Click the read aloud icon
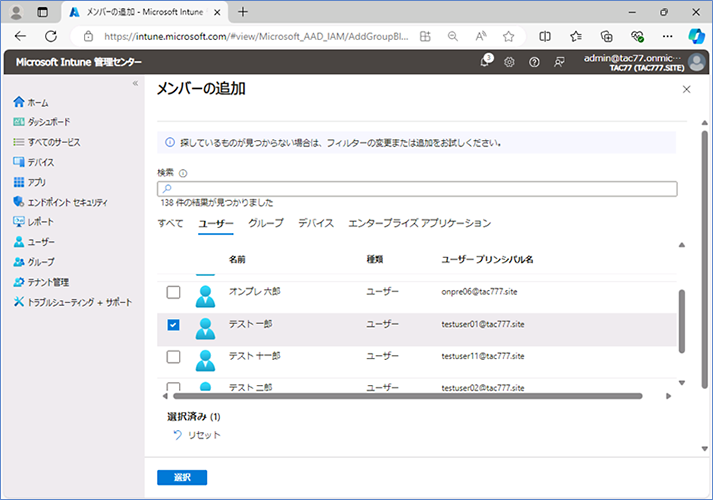 481,36
